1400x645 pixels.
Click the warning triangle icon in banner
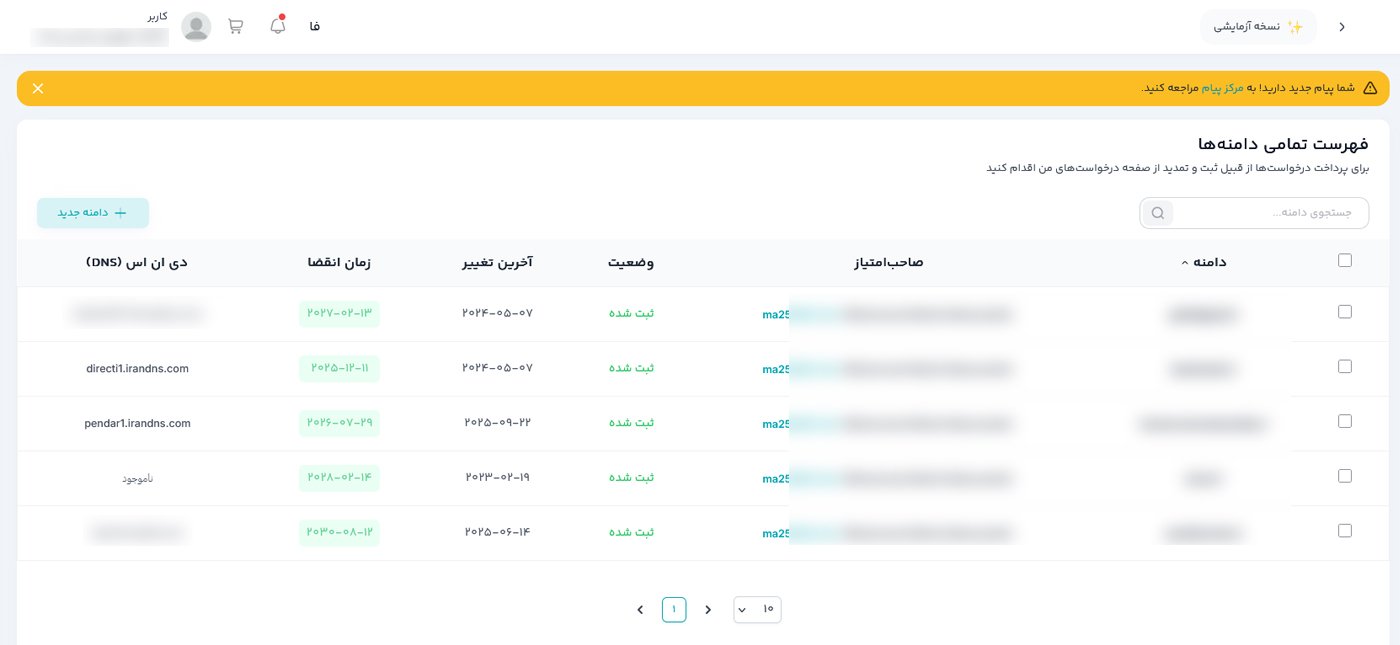(1370, 88)
